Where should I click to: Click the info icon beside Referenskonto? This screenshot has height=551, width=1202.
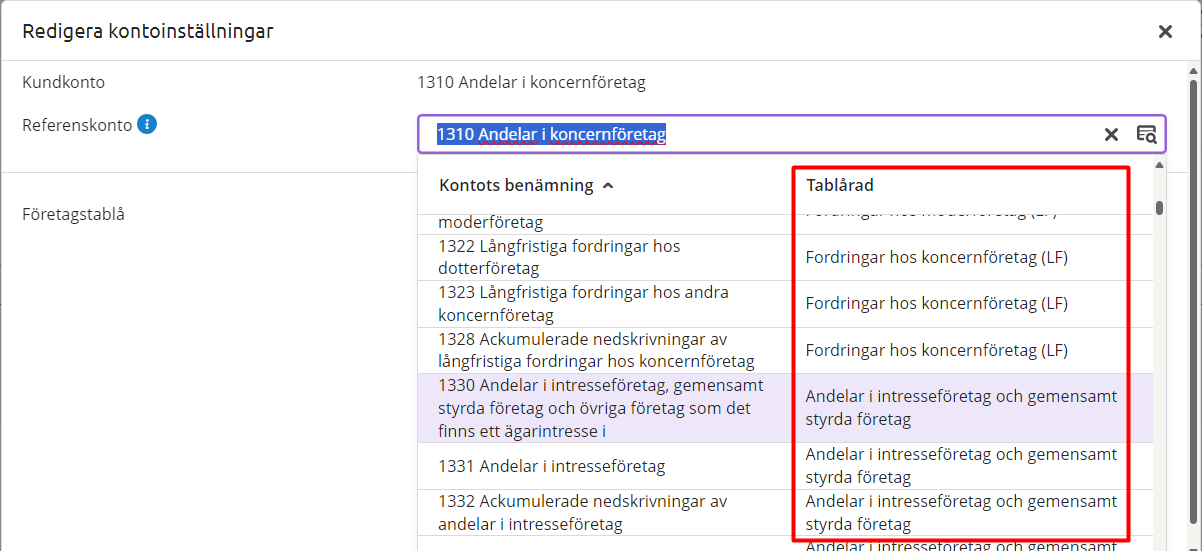[x=147, y=125]
